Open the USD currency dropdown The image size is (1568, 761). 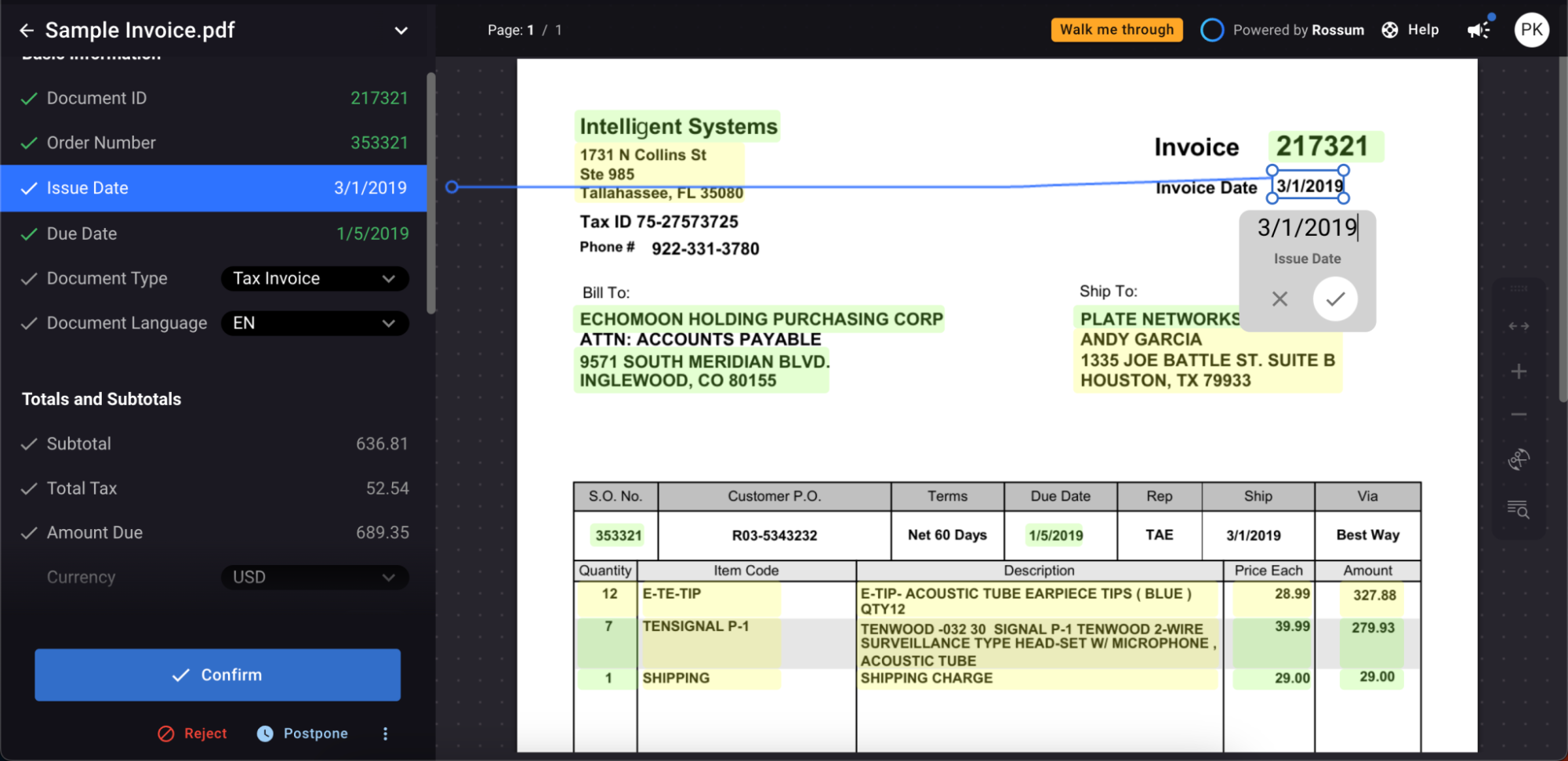click(x=314, y=578)
